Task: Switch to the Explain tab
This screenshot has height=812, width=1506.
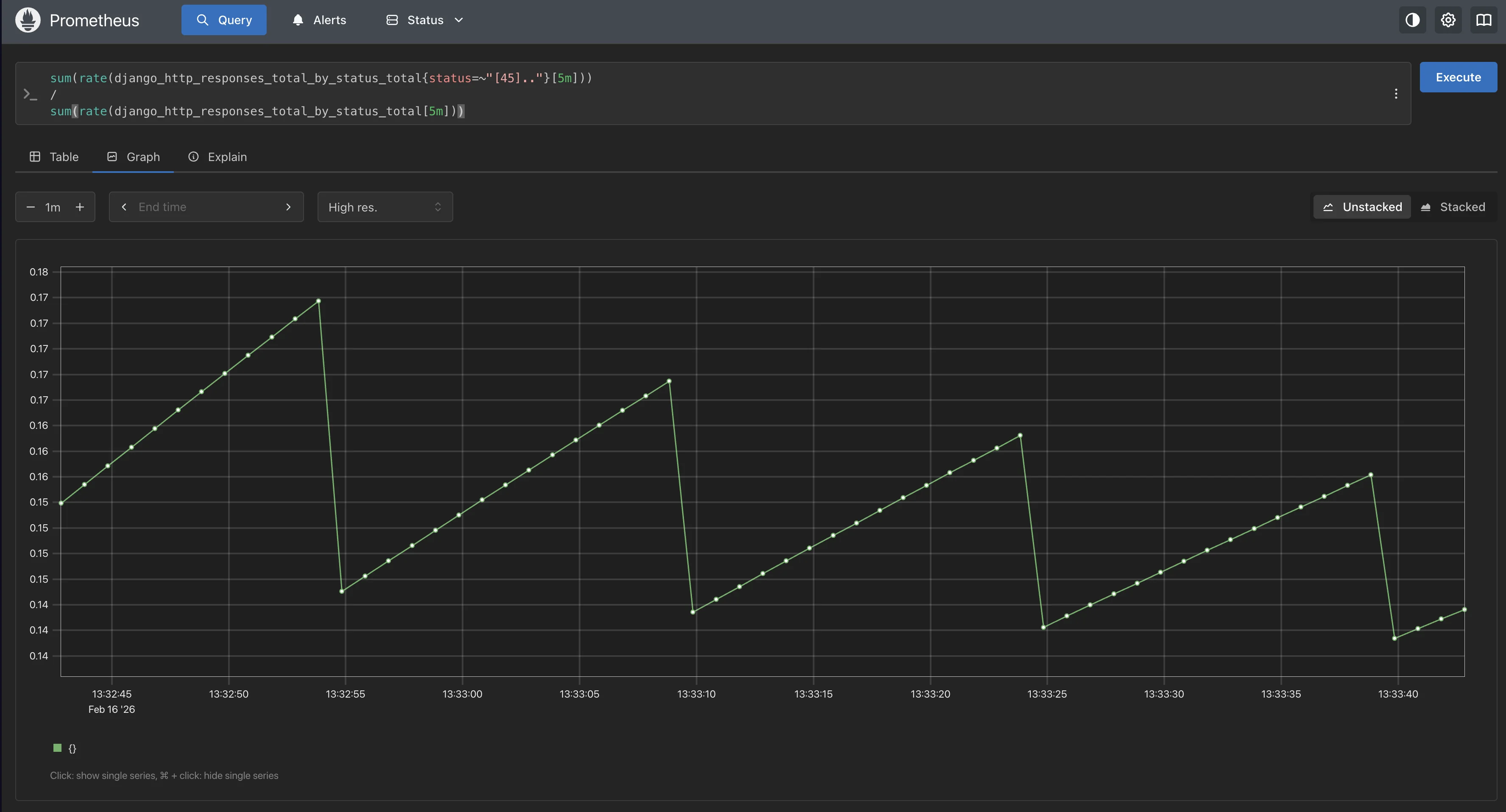Action: (x=218, y=156)
